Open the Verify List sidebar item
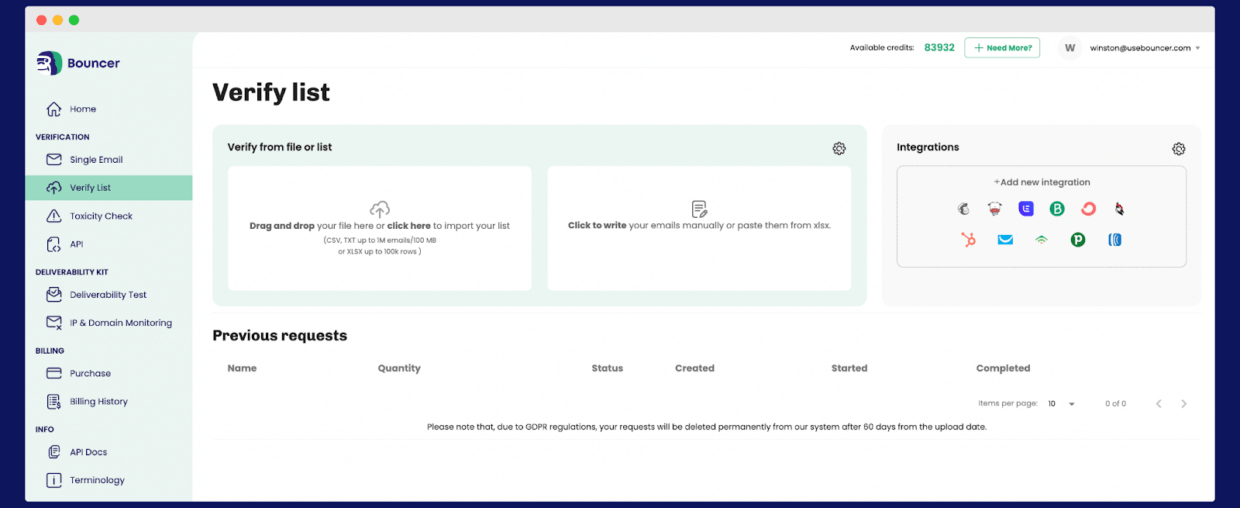 109,188
